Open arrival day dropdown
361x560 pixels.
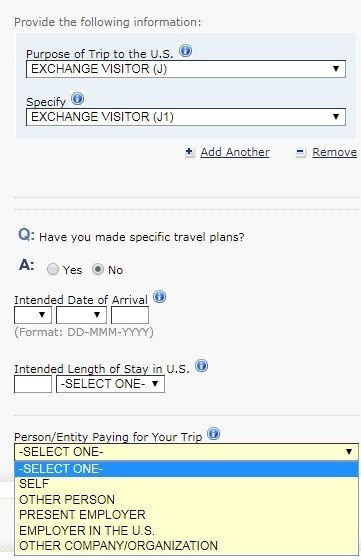click(33, 315)
